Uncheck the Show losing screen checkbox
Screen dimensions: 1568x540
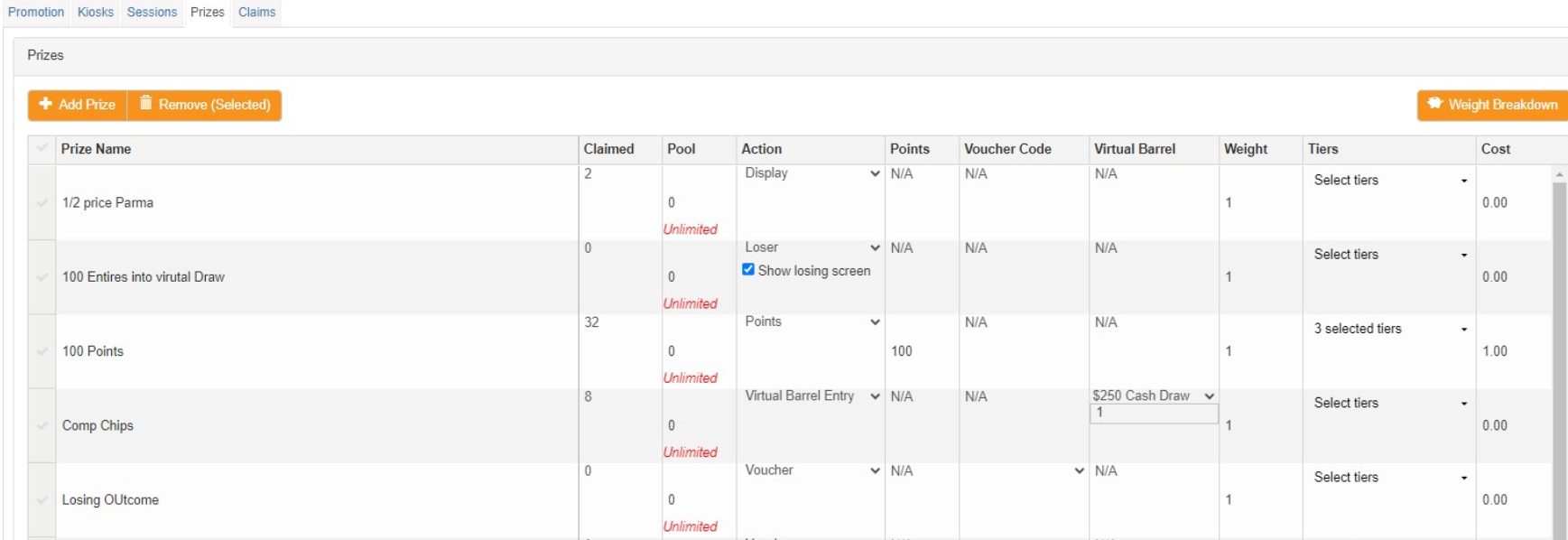pyautogui.click(x=748, y=269)
